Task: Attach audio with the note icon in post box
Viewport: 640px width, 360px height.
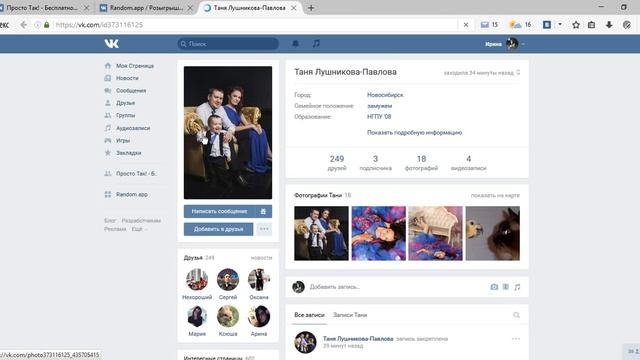Action: click(517, 287)
